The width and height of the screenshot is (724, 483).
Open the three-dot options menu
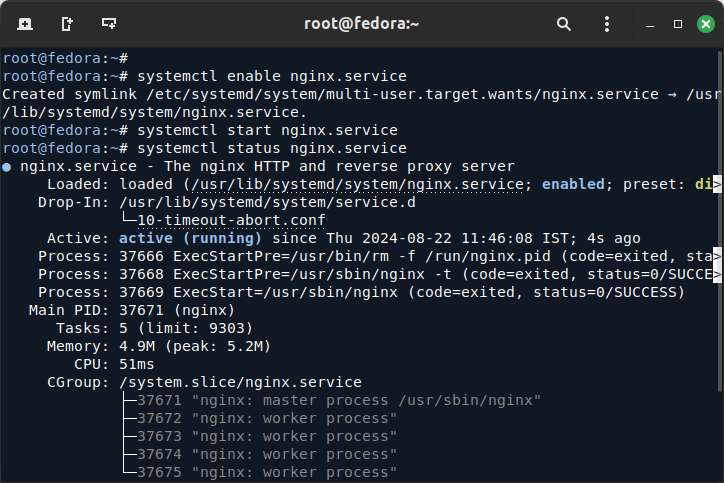click(x=607, y=24)
